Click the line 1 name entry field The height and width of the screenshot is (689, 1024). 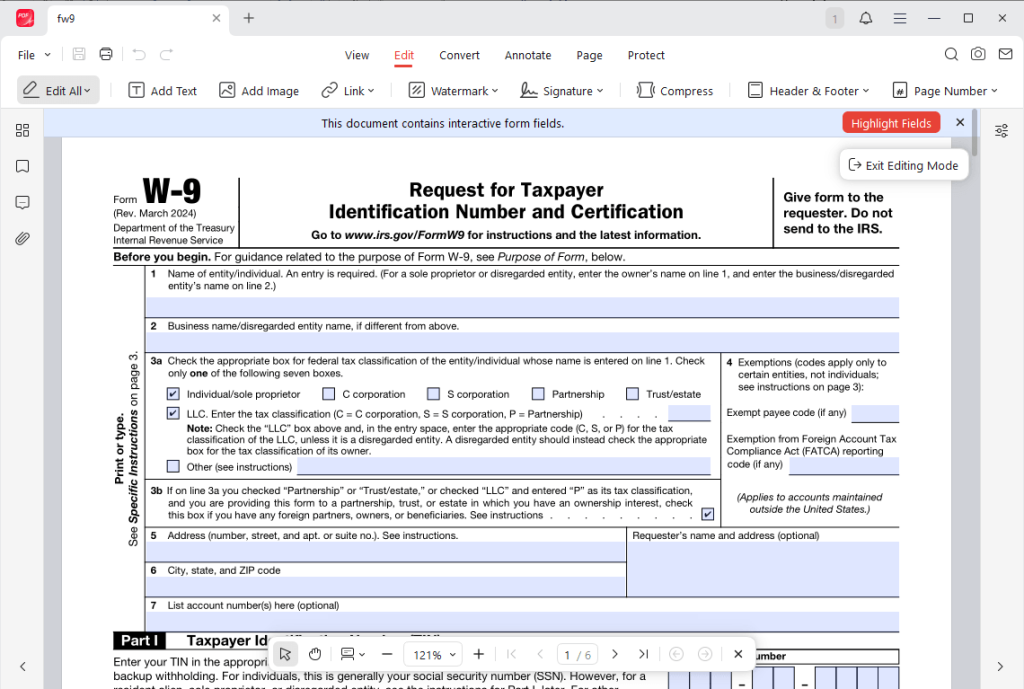tap(522, 307)
